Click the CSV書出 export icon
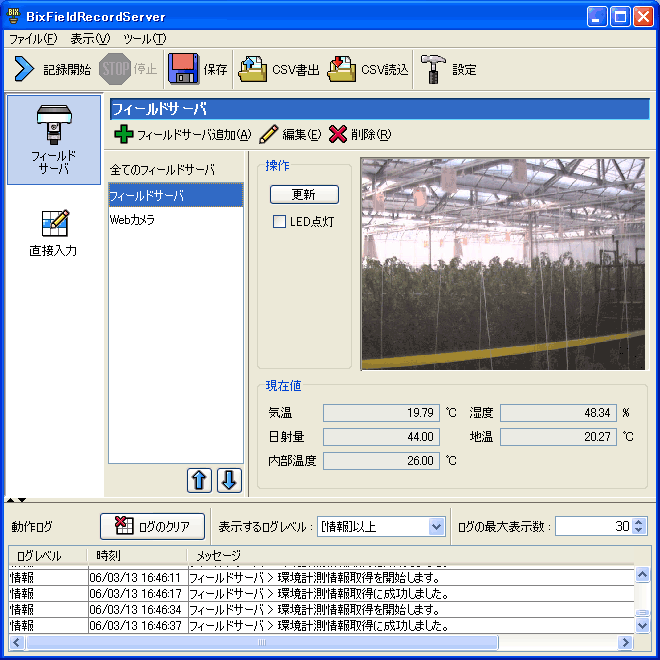Image resolution: width=660 pixels, height=660 pixels. (x=253, y=70)
